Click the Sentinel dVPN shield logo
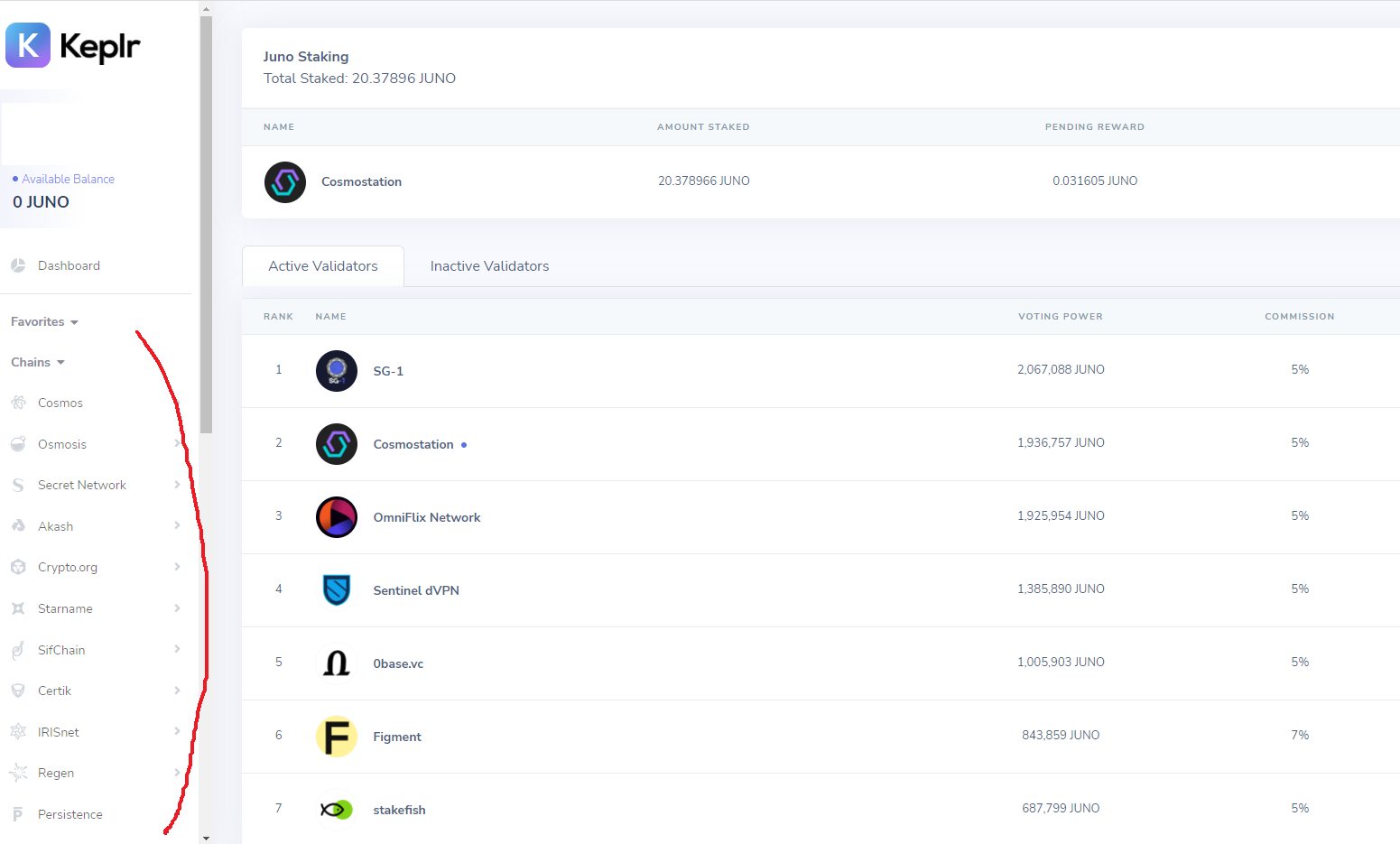 337,590
